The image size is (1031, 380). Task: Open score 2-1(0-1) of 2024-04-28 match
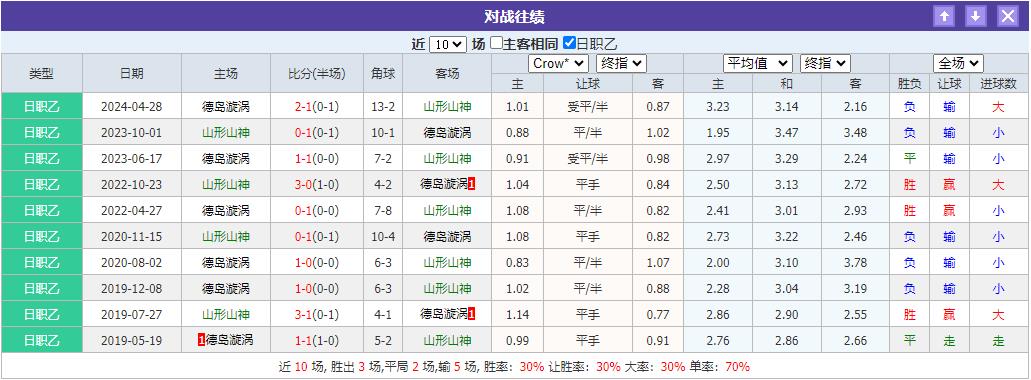tap(317, 107)
